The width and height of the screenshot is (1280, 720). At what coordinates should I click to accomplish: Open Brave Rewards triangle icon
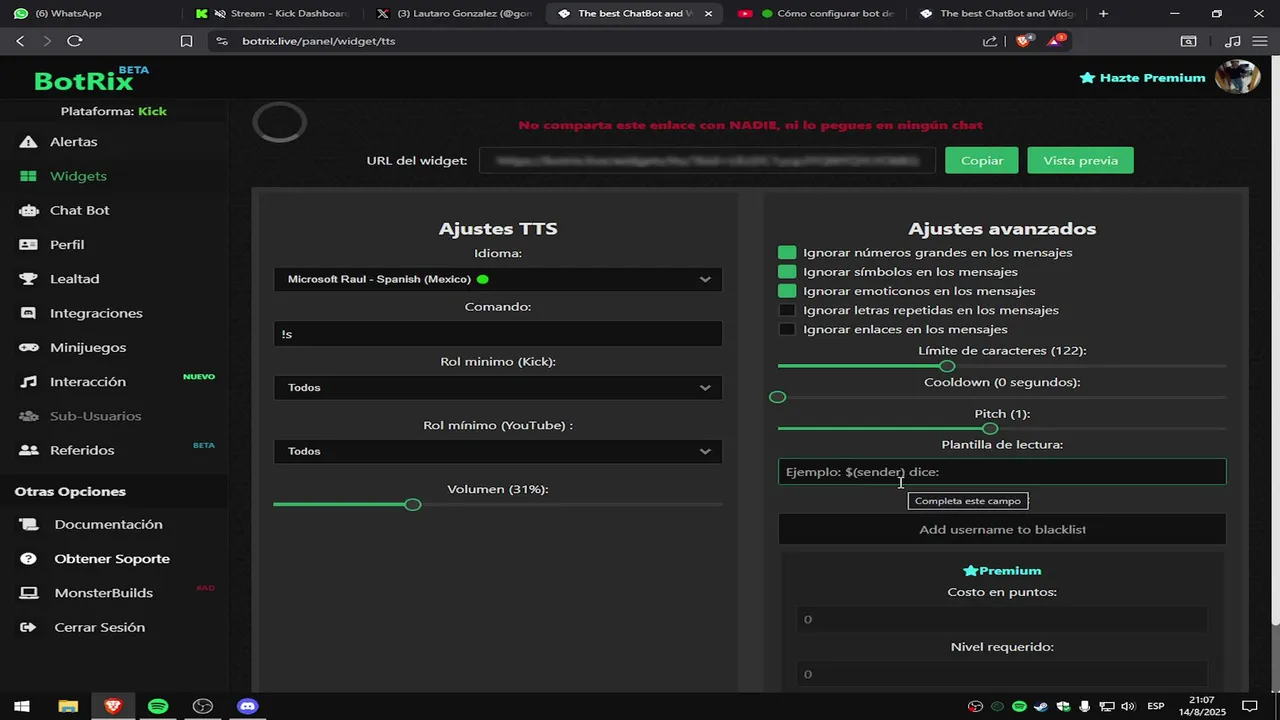point(1056,41)
